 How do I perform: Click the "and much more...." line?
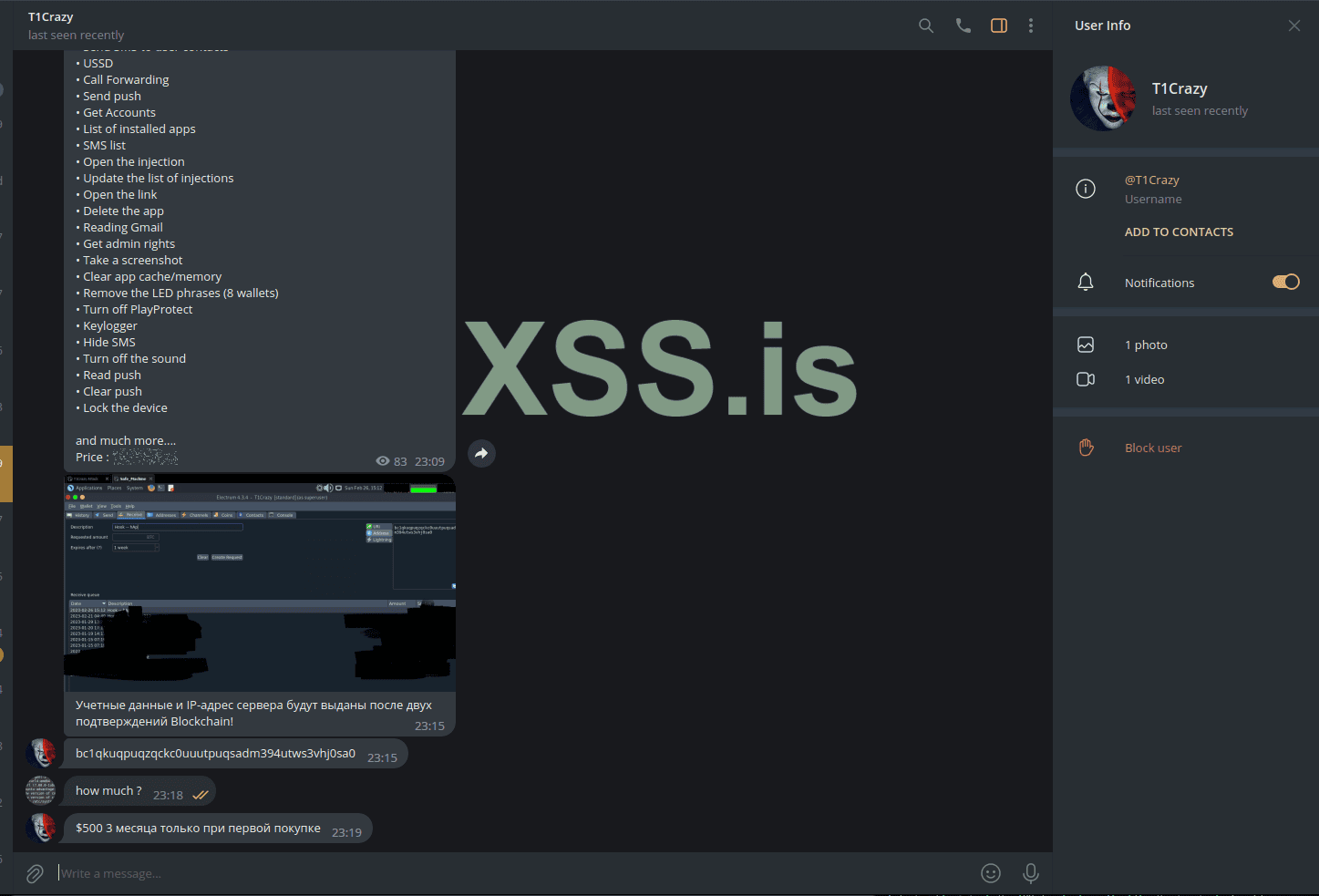[126, 441]
